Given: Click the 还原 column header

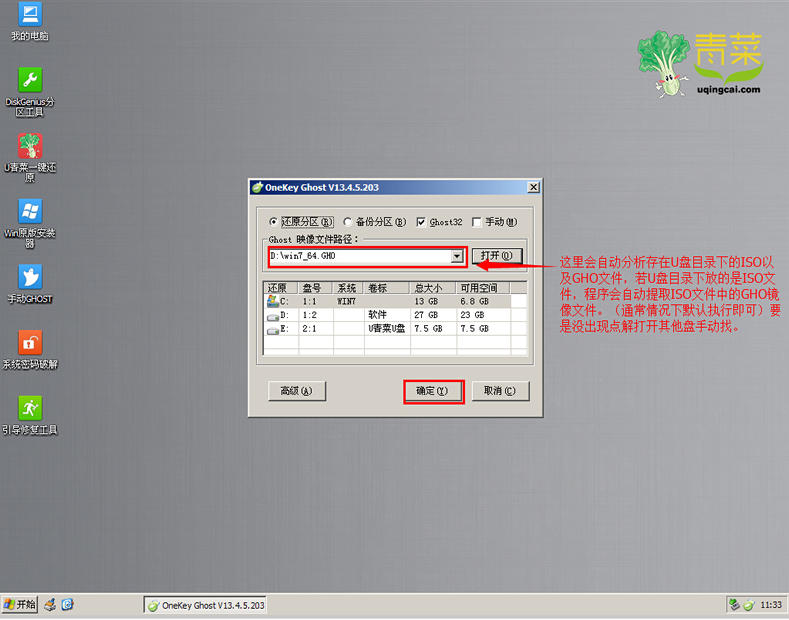Looking at the screenshot, I should pyautogui.click(x=281, y=288).
